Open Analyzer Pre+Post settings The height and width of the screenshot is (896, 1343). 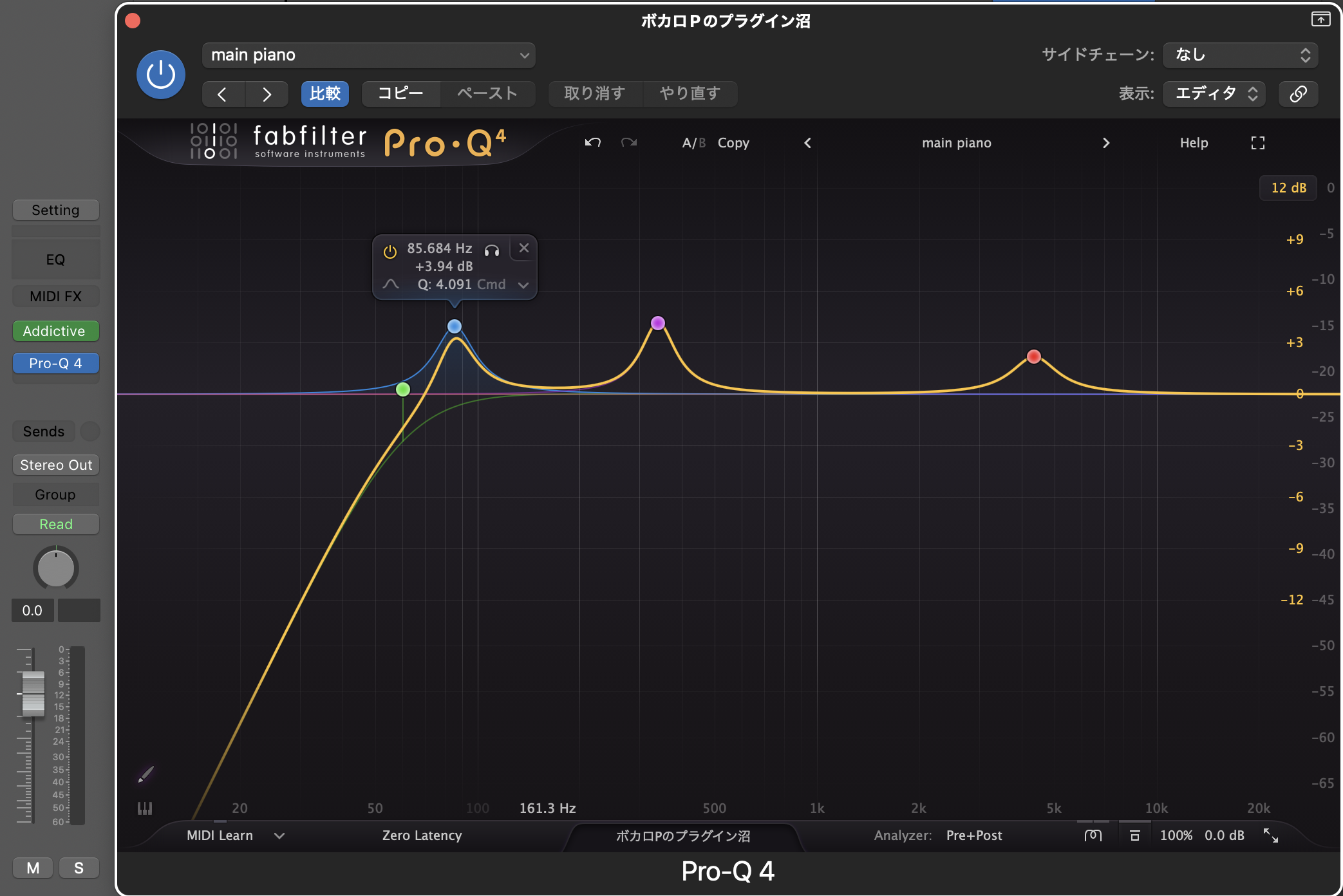[974, 835]
